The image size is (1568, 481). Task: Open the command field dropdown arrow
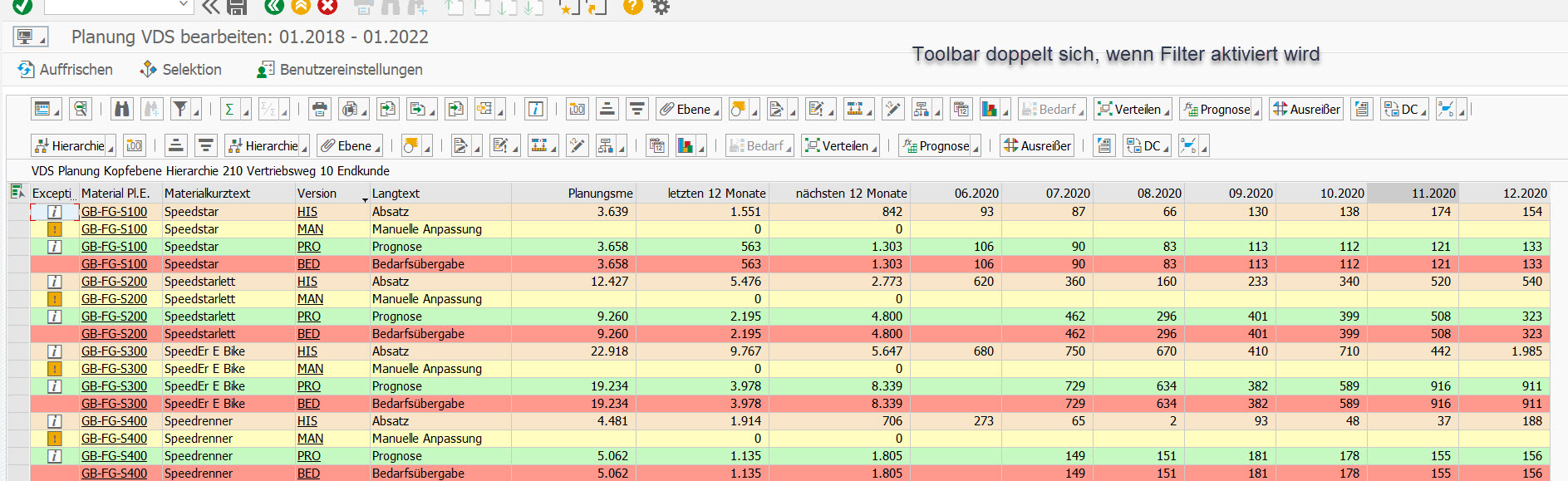point(184,5)
